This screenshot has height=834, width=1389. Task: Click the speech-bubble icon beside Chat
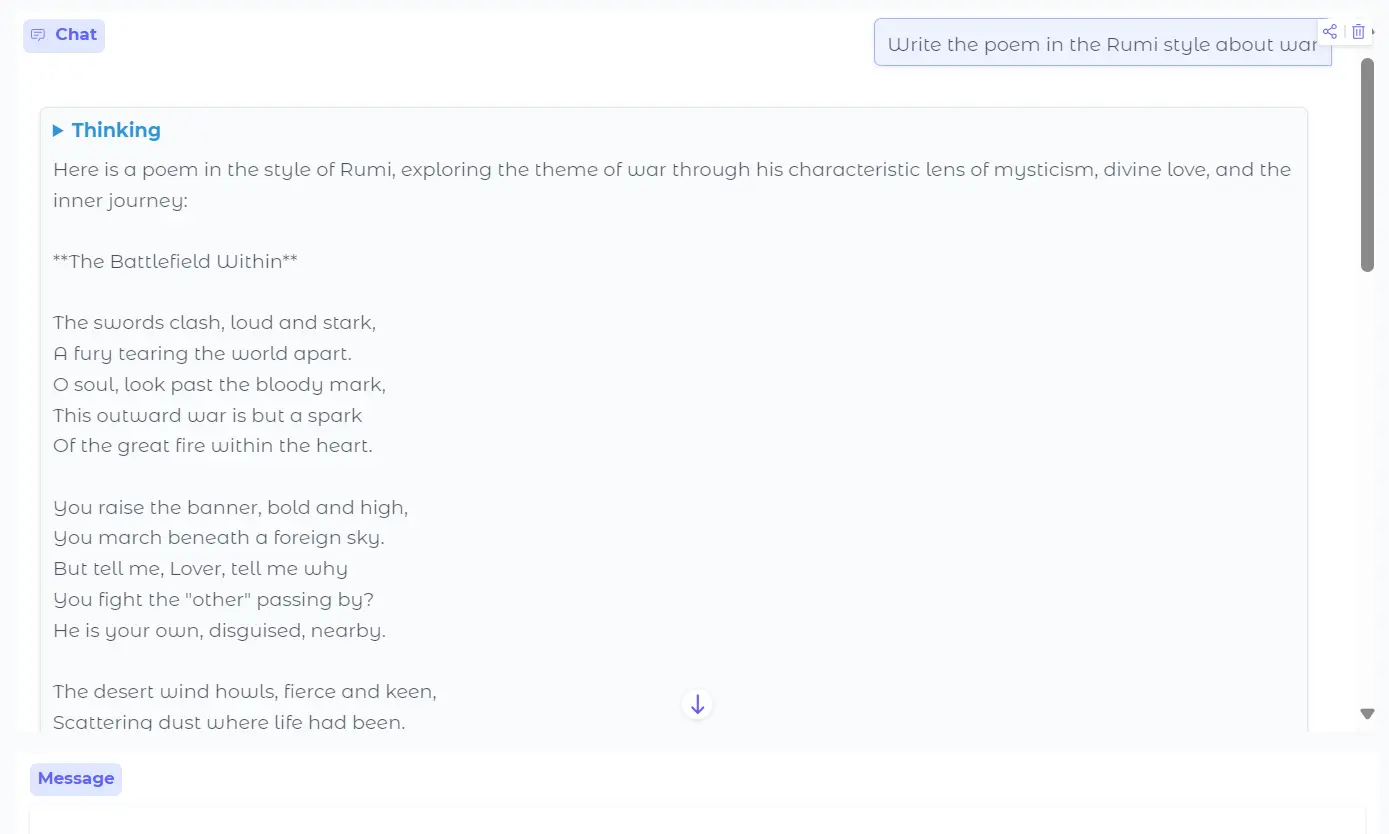point(38,34)
